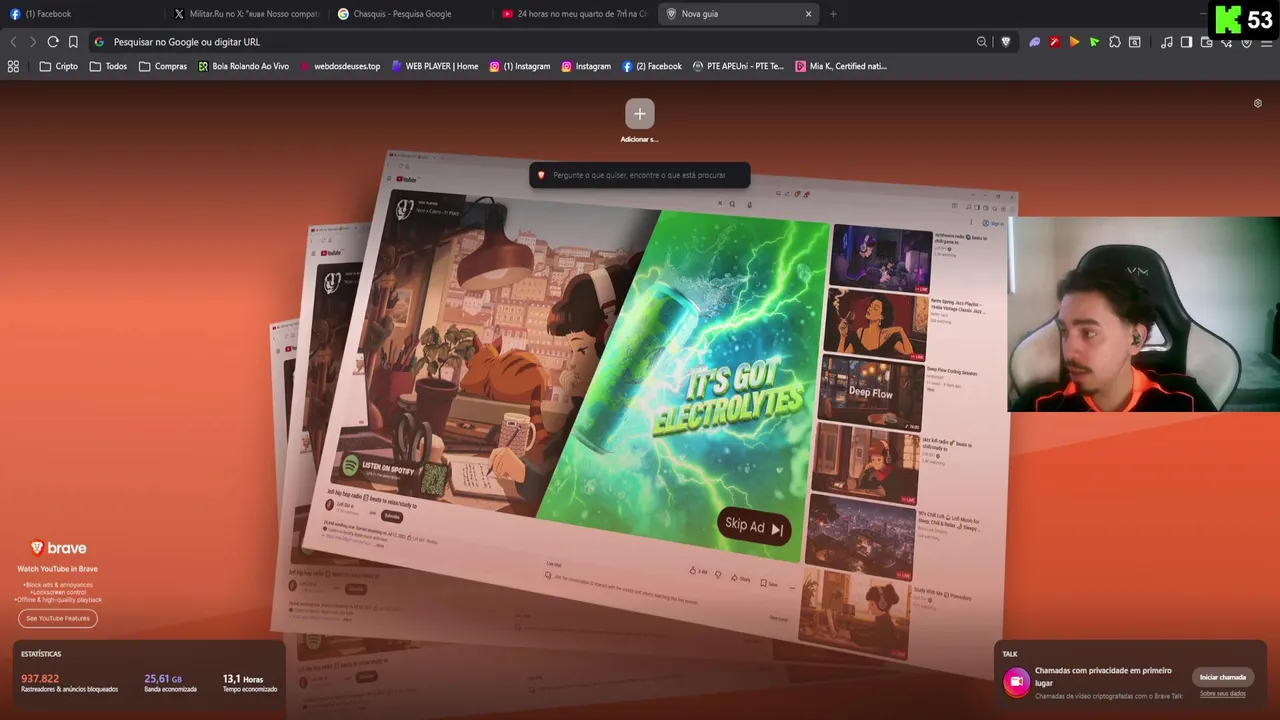Reload the current page
Screen dimensions: 1280x720
[x=53, y=42]
